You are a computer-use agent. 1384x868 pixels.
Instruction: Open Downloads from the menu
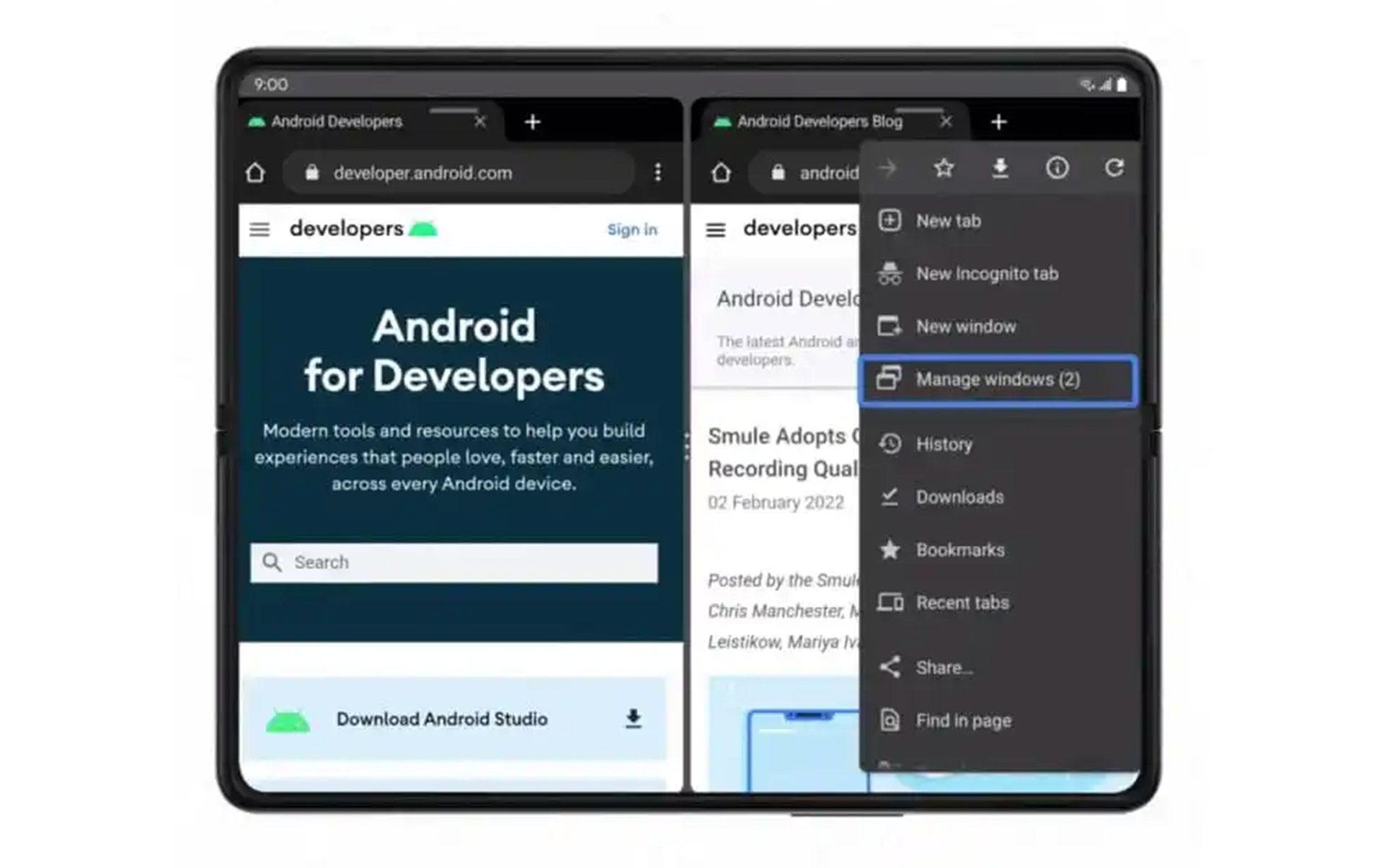(999, 497)
